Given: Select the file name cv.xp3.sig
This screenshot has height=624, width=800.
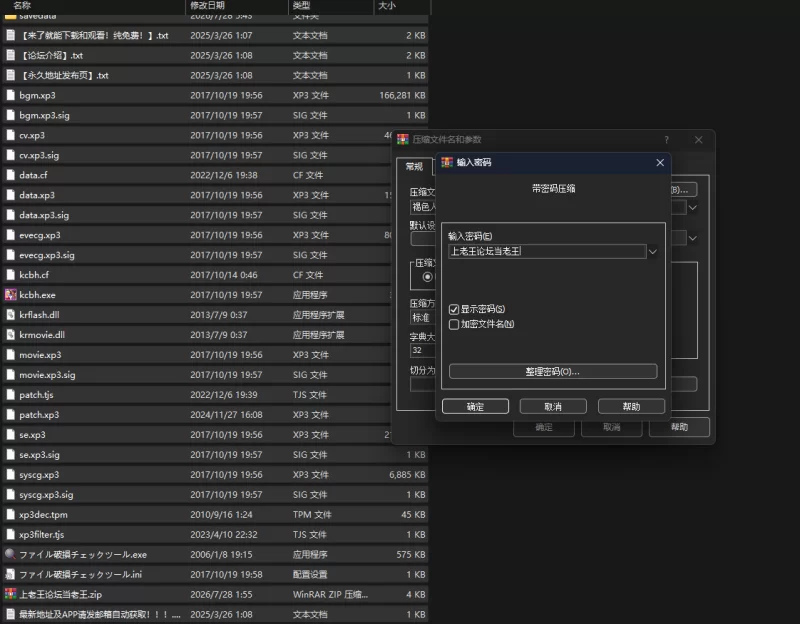Looking at the screenshot, I should [39, 155].
